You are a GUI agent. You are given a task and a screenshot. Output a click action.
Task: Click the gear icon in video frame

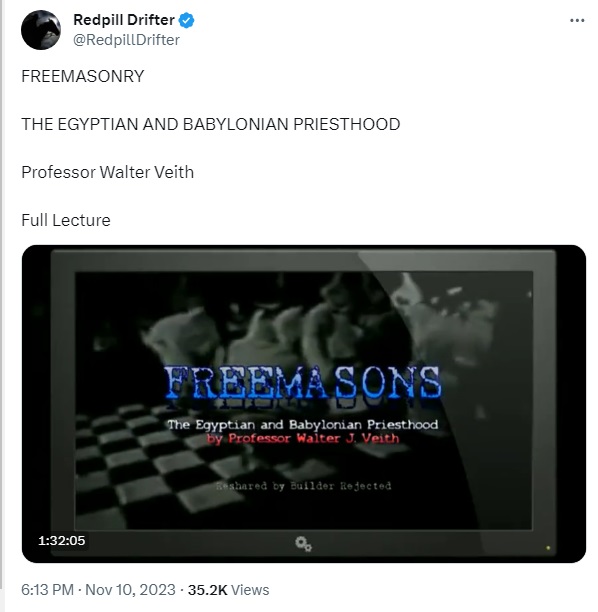(303, 544)
